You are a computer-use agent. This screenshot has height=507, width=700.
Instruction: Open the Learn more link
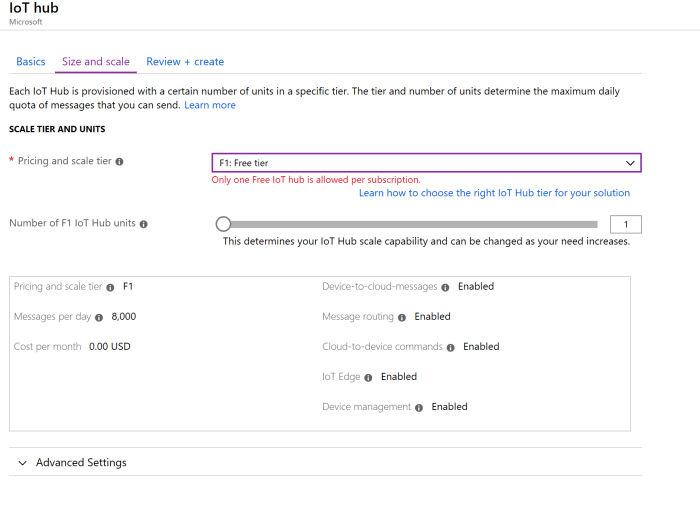(210, 105)
